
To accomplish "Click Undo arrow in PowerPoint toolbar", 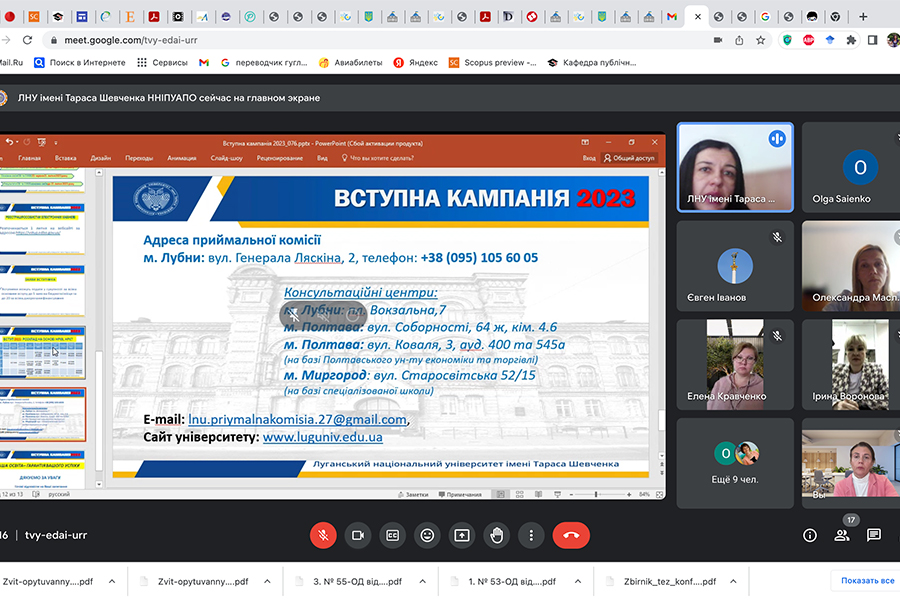I will coord(9,142).
